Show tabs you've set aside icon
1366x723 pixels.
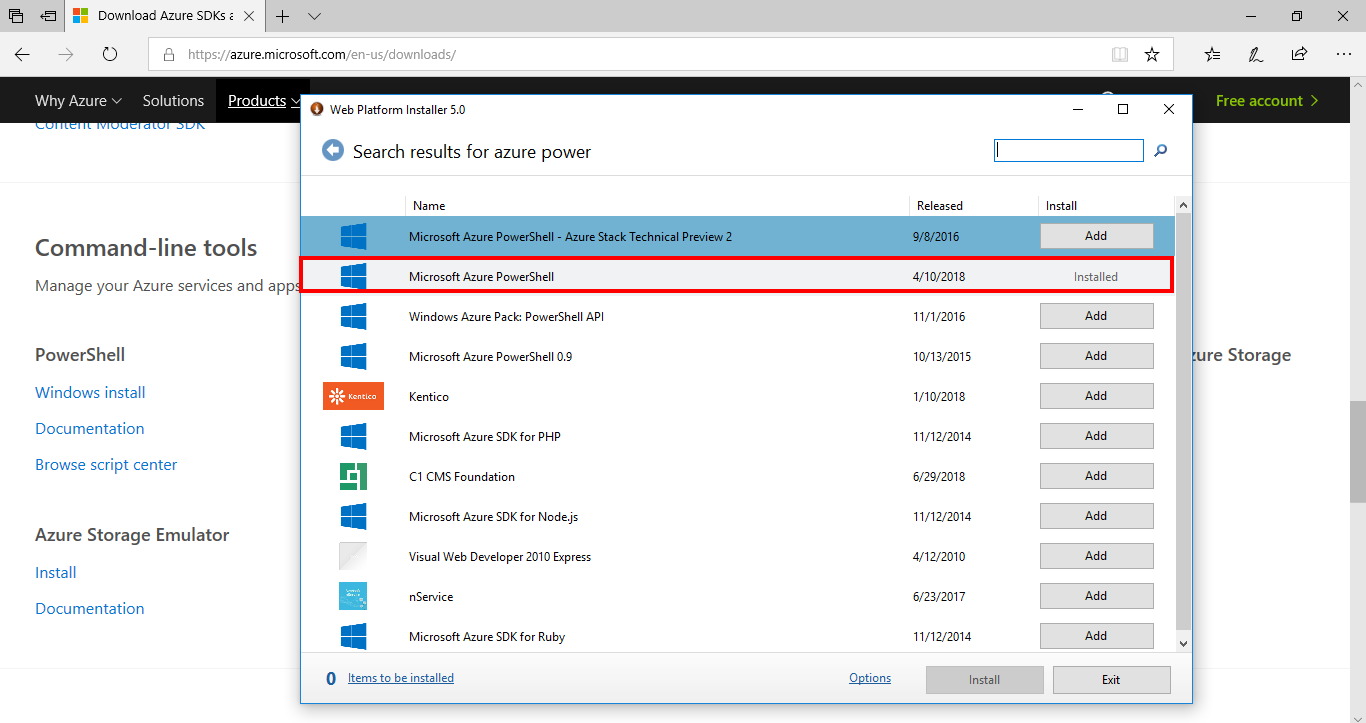(16, 16)
